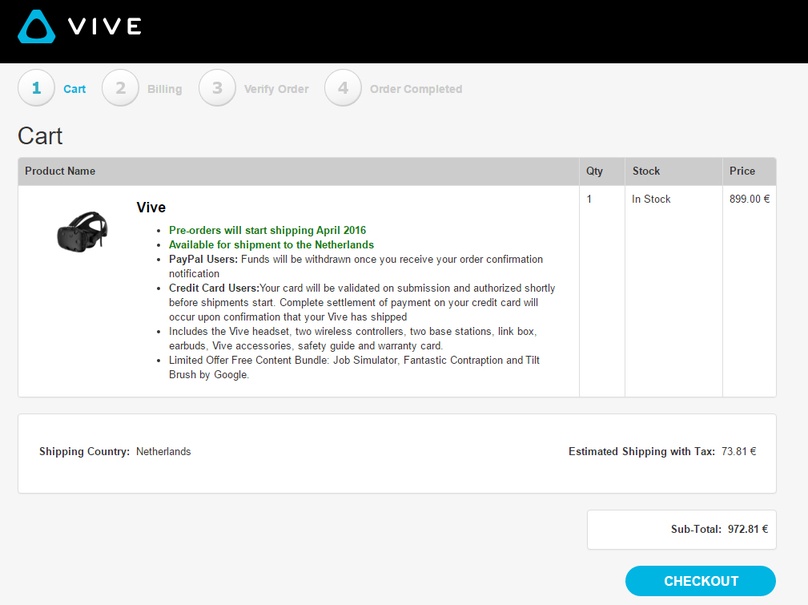
Task: Open the Cart step tab
Action: coord(74,89)
